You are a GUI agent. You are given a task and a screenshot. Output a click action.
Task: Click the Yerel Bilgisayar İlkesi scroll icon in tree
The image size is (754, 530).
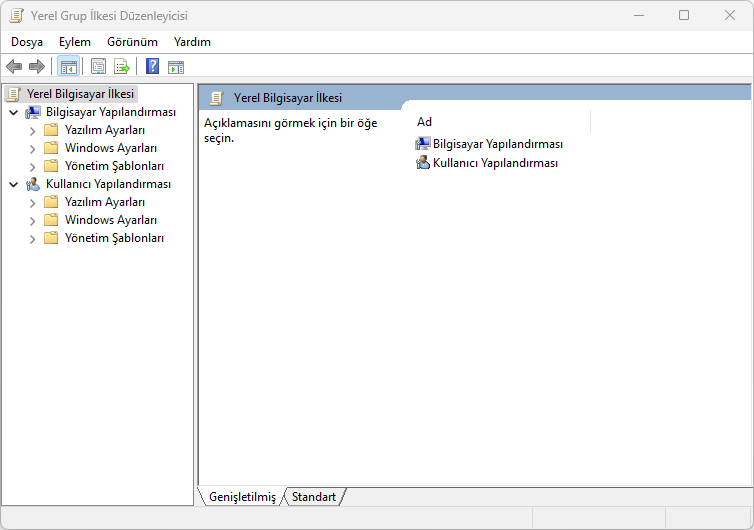[x=14, y=94]
